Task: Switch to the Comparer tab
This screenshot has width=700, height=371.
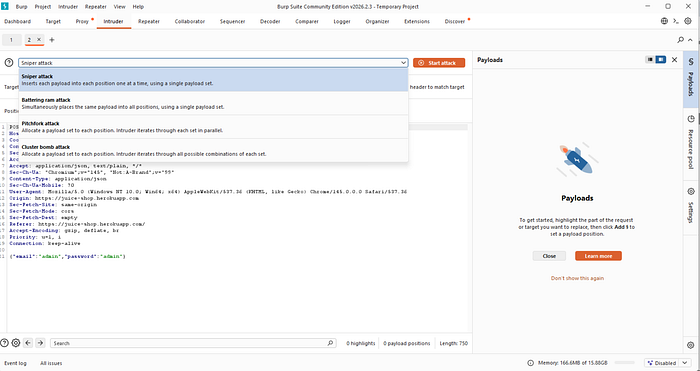Action: [x=307, y=21]
